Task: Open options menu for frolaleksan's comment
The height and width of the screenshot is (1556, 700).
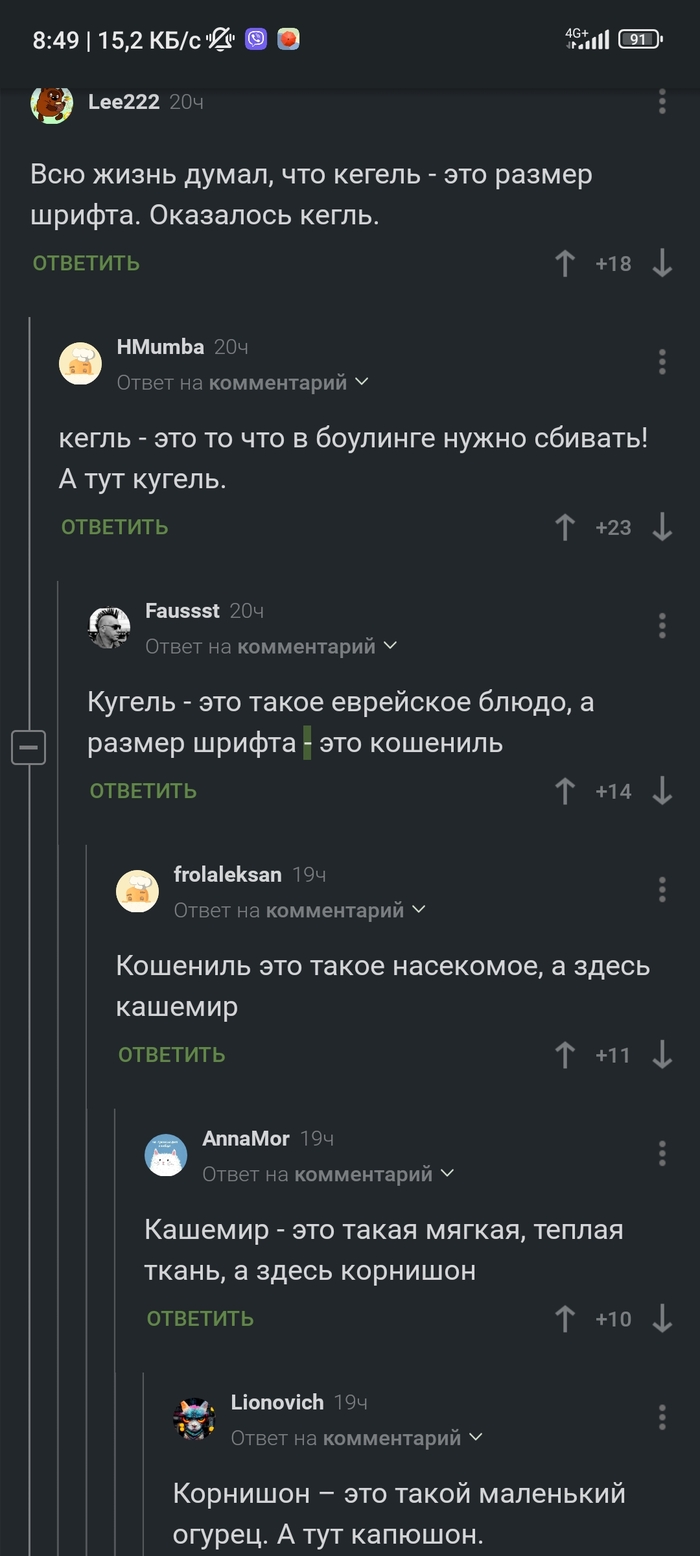Action: click(x=662, y=889)
